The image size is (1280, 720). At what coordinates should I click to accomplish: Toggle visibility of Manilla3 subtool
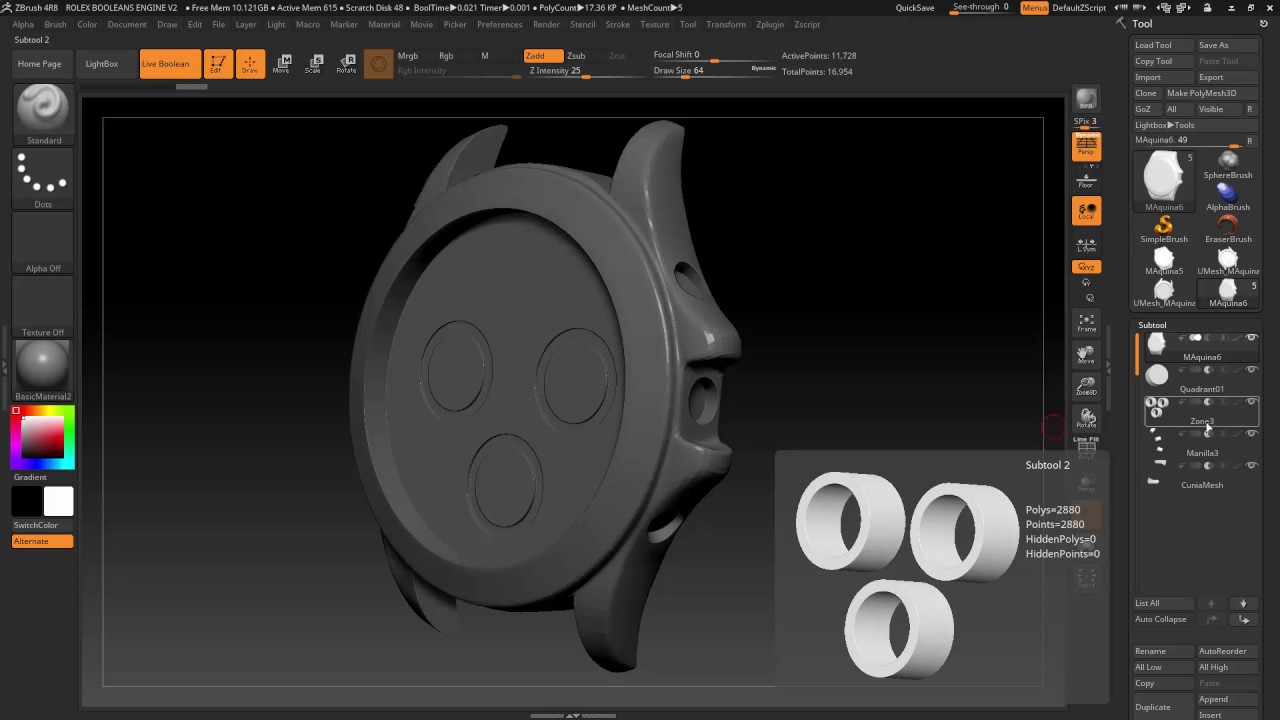[x=1251, y=434]
